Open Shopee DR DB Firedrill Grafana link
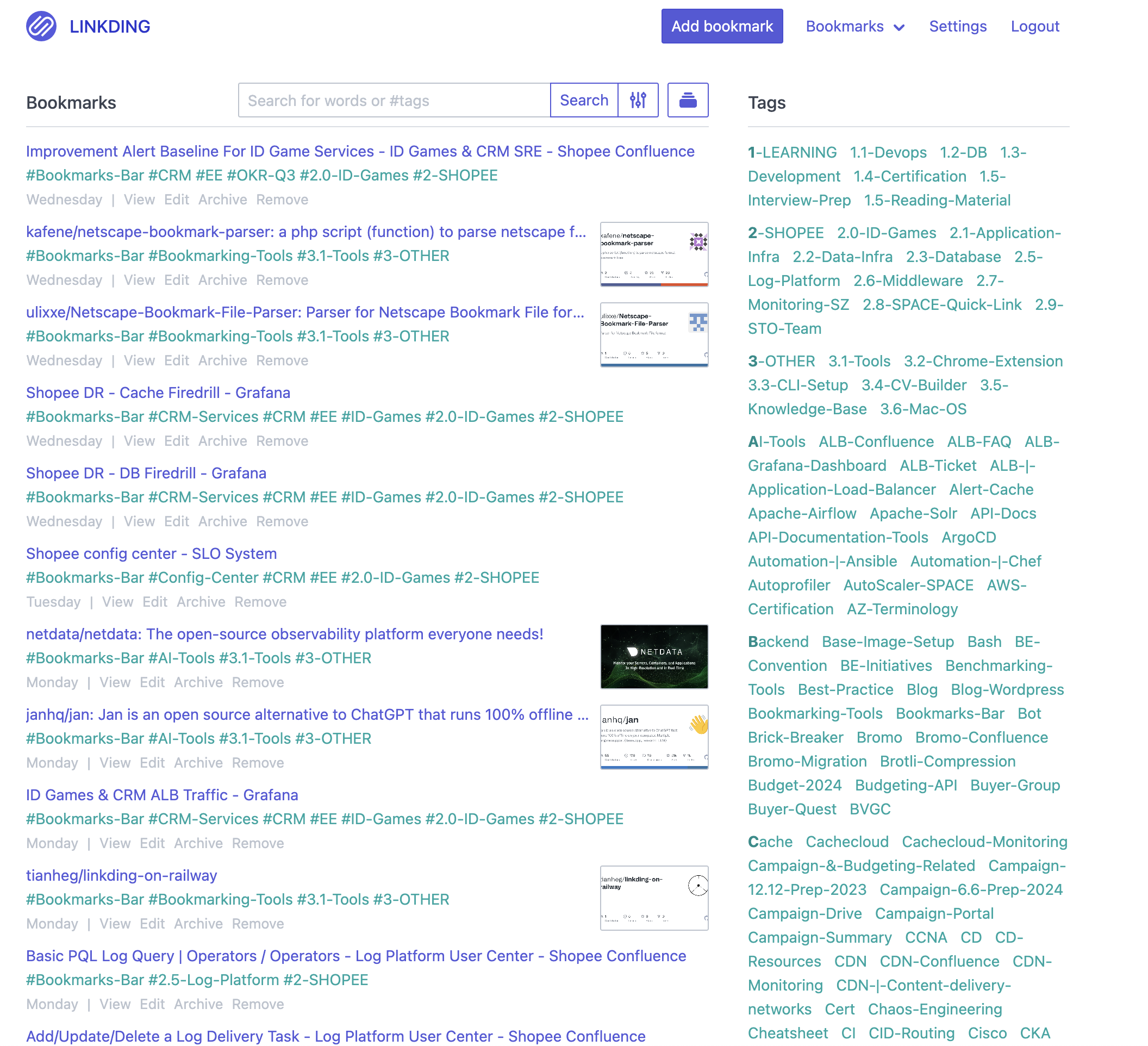This screenshot has width=1148, height=1046. 146,473
